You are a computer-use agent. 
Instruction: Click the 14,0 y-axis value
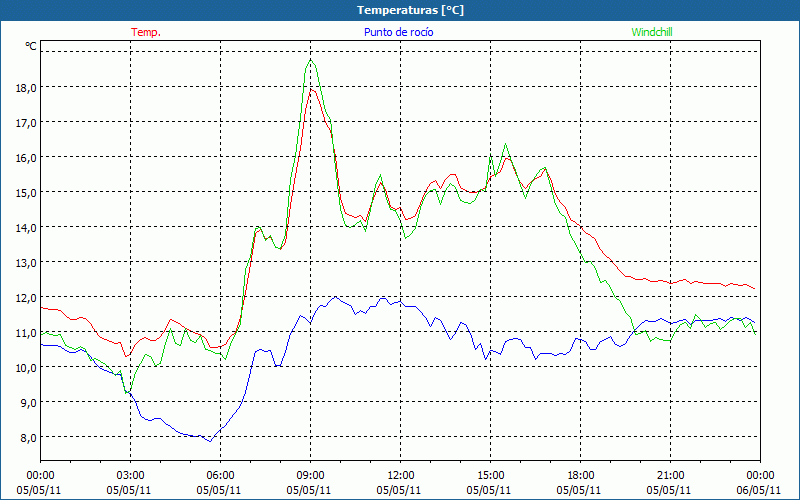27,228
